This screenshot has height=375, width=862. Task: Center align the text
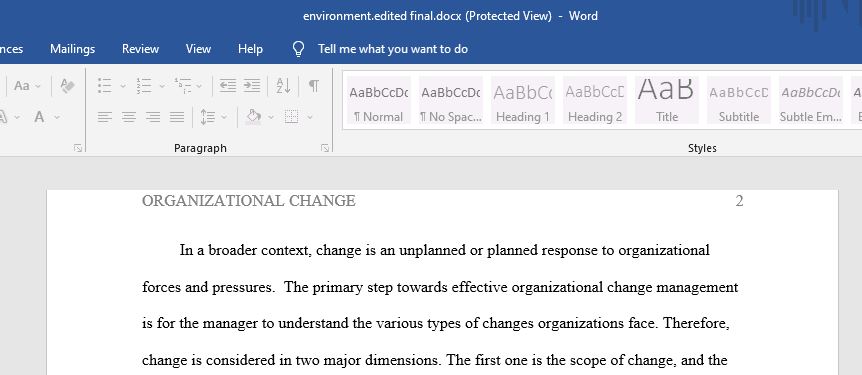pyautogui.click(x=129, y=117)
